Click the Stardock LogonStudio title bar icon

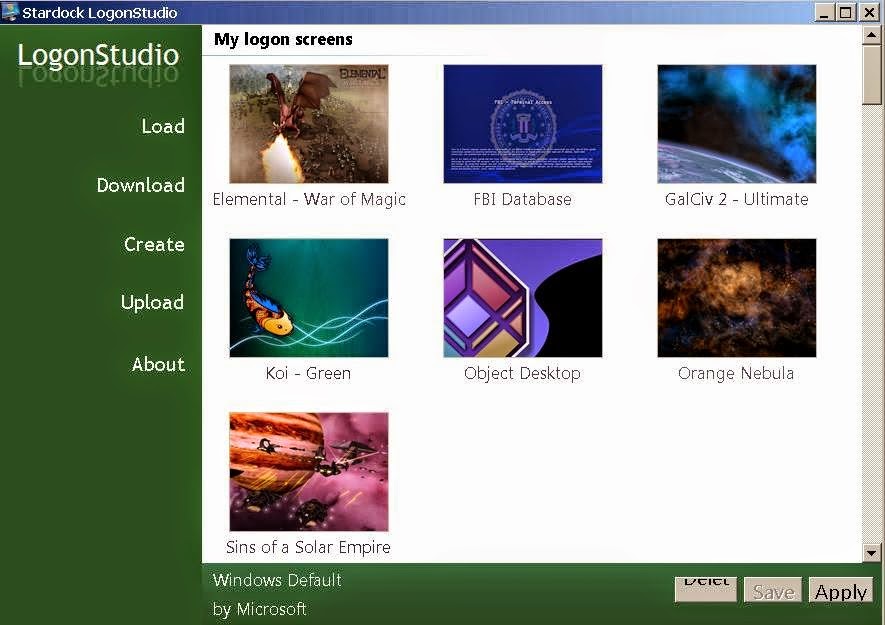[x=10, y=11]
